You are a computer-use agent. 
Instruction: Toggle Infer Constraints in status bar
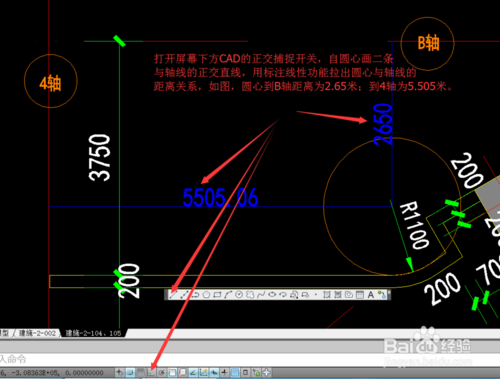pyautogui.click(x=120, y=372)
